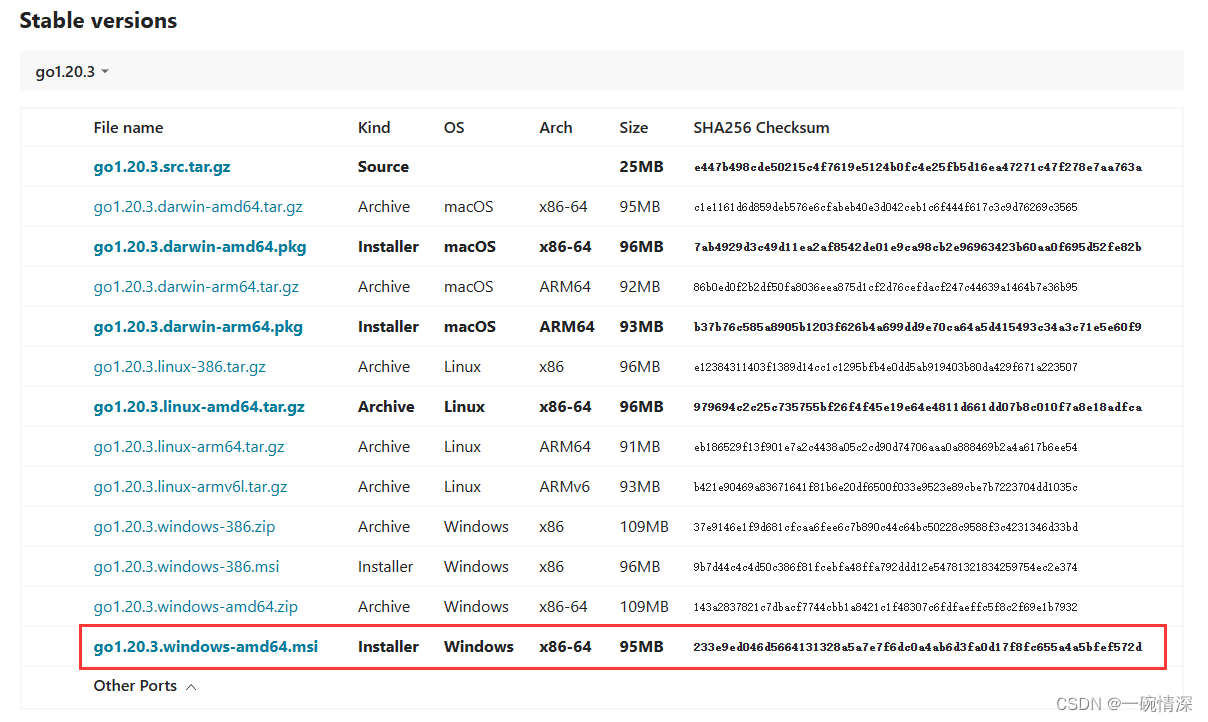The height and width of the screenshot is (722, 1208).
Task: Click the Stable versions heading
Action: tap(98, 20)
